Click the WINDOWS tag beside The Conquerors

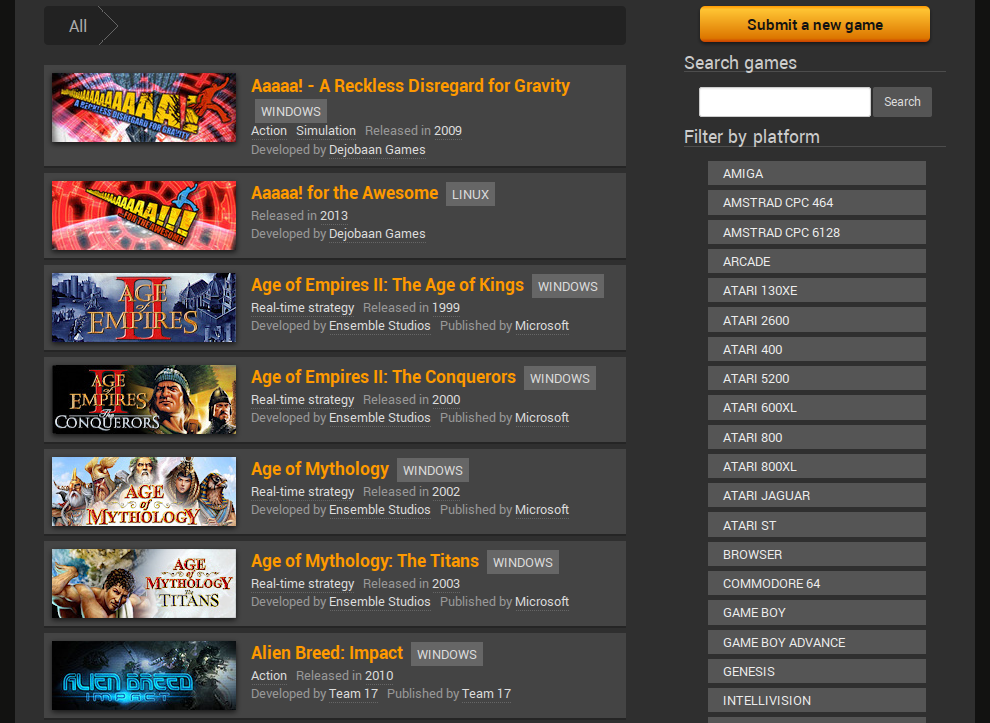[x=559, y=378]
